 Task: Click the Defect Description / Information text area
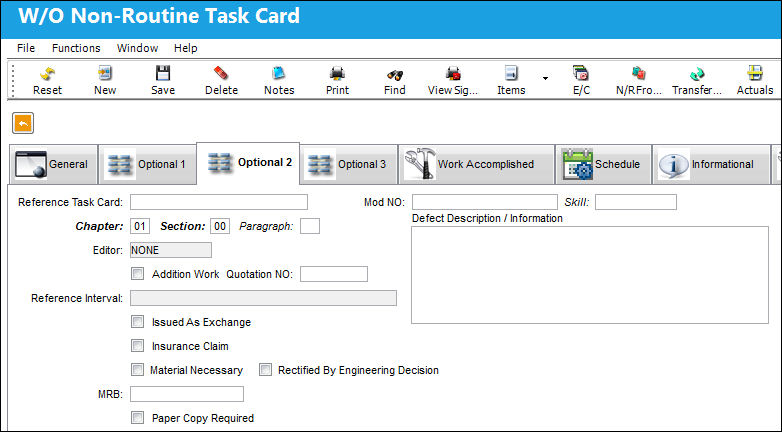(x=590, y=275)
